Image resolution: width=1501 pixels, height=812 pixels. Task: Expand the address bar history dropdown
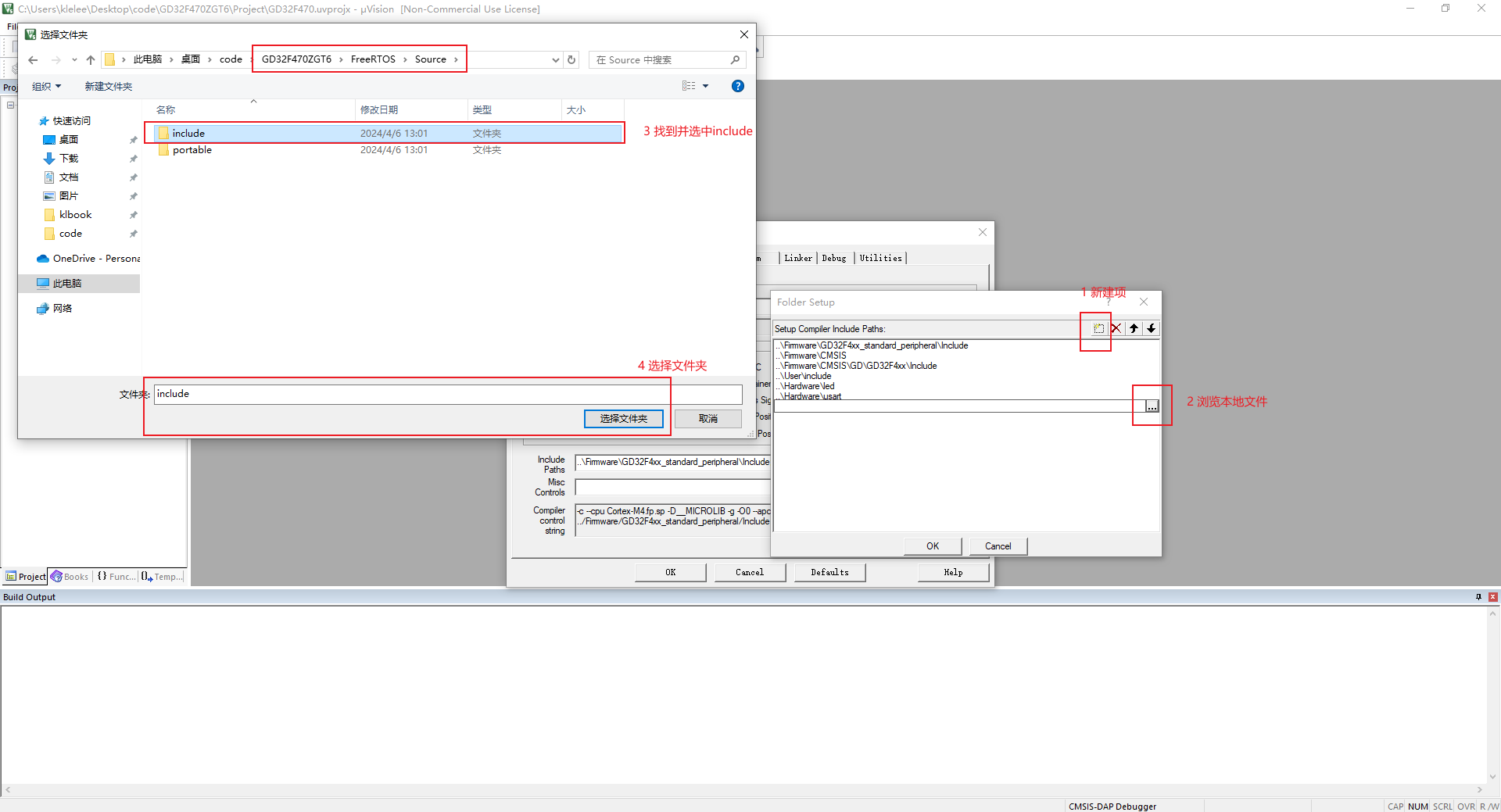coord(555,60)
